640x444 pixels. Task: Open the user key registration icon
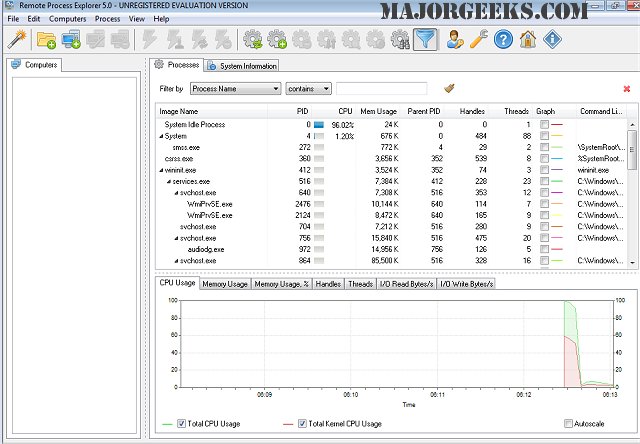pyautogui.click(x=455, y=40)
